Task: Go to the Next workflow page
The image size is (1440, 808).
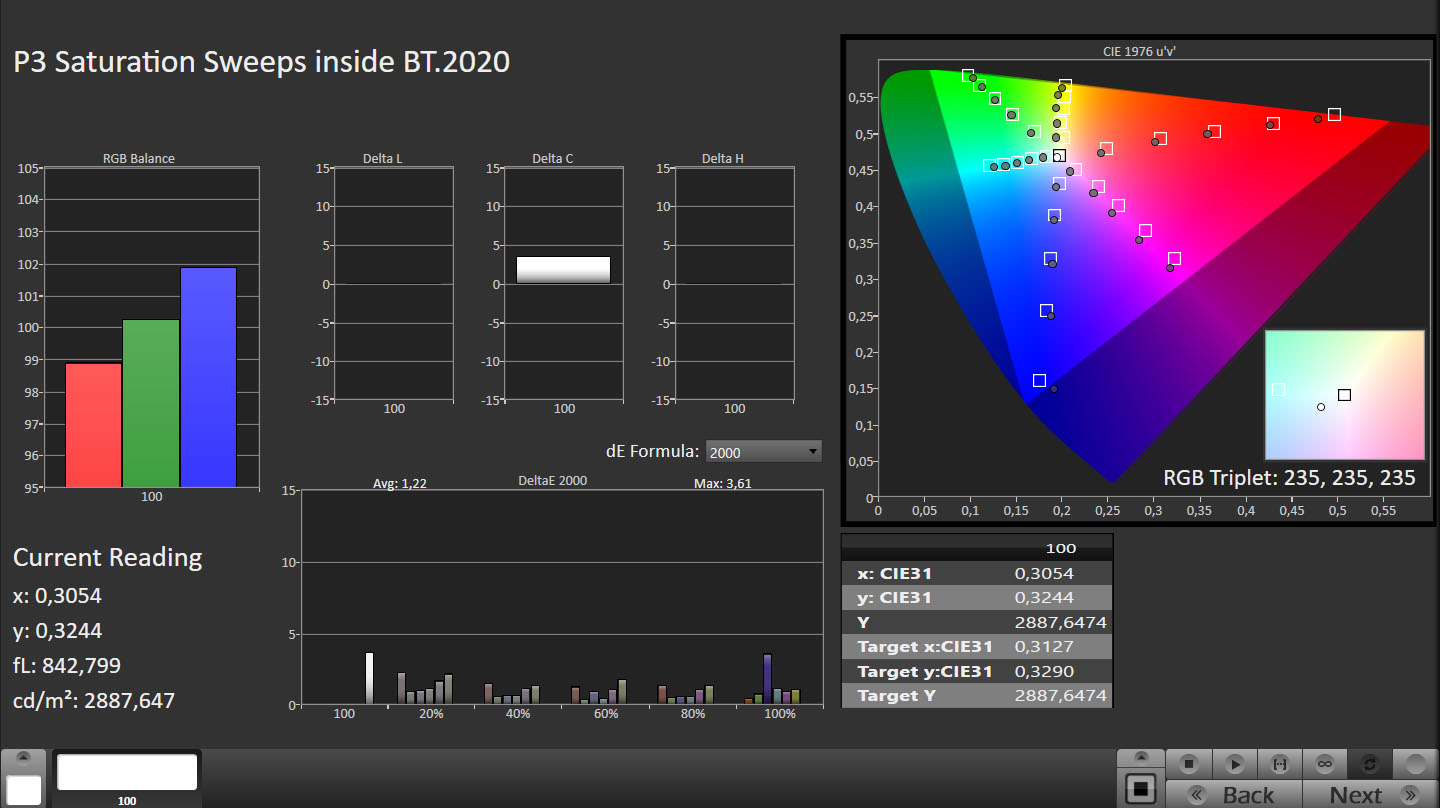Action: click(x=1356, y=795)
